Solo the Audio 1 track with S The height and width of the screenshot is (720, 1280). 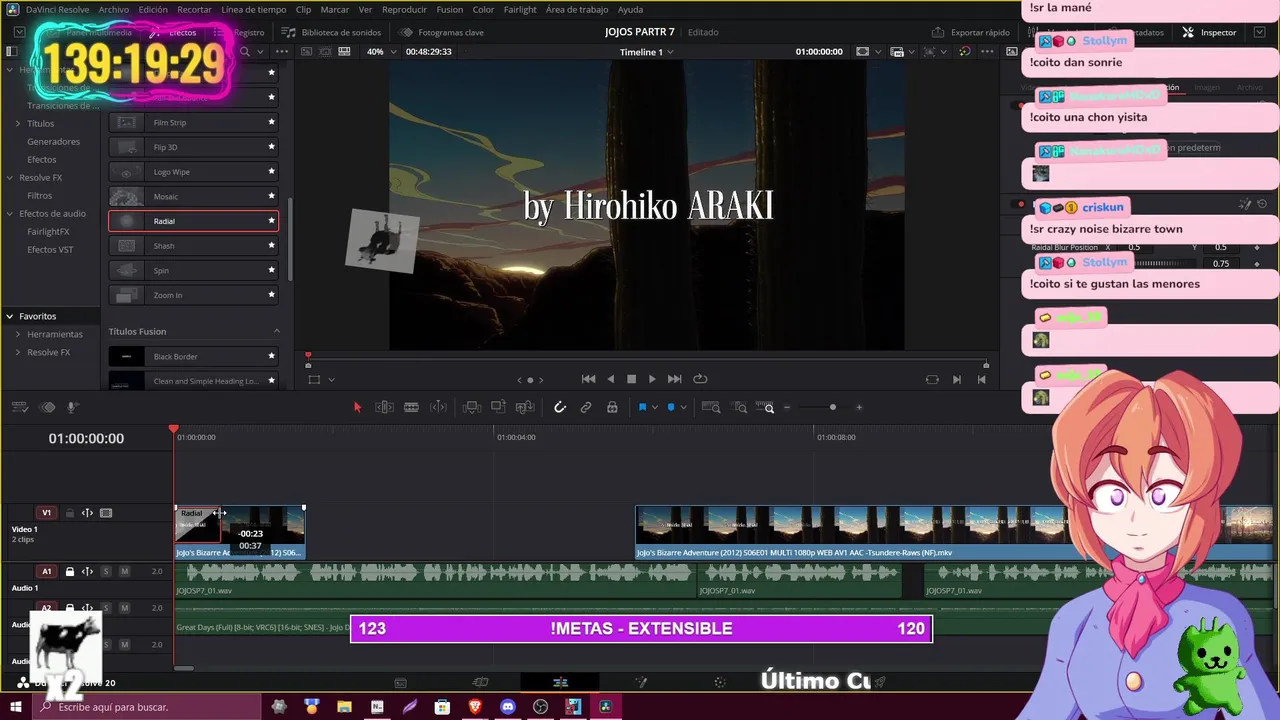tap(105, 572)
